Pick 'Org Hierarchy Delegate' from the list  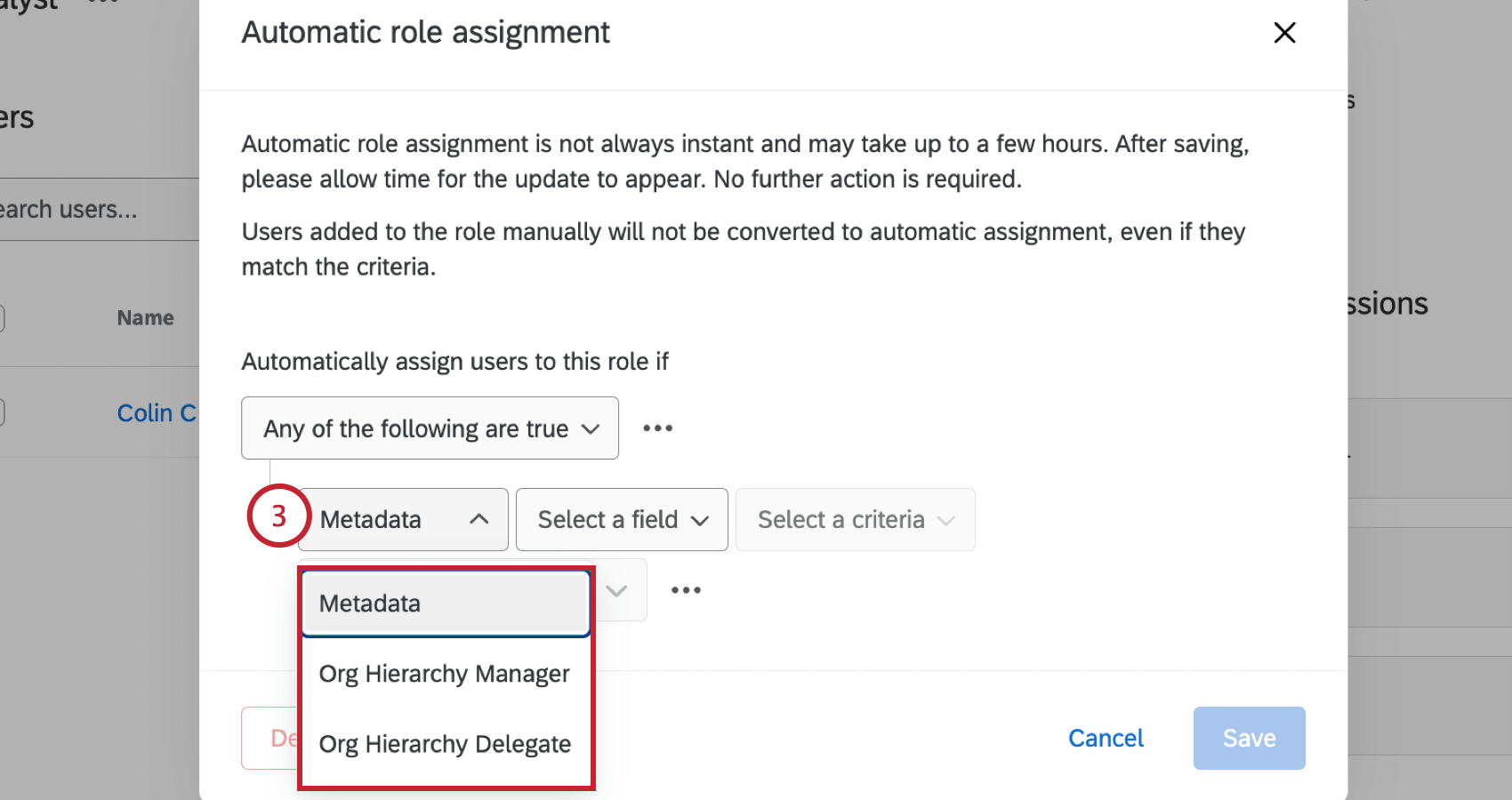tap(445, 744)
